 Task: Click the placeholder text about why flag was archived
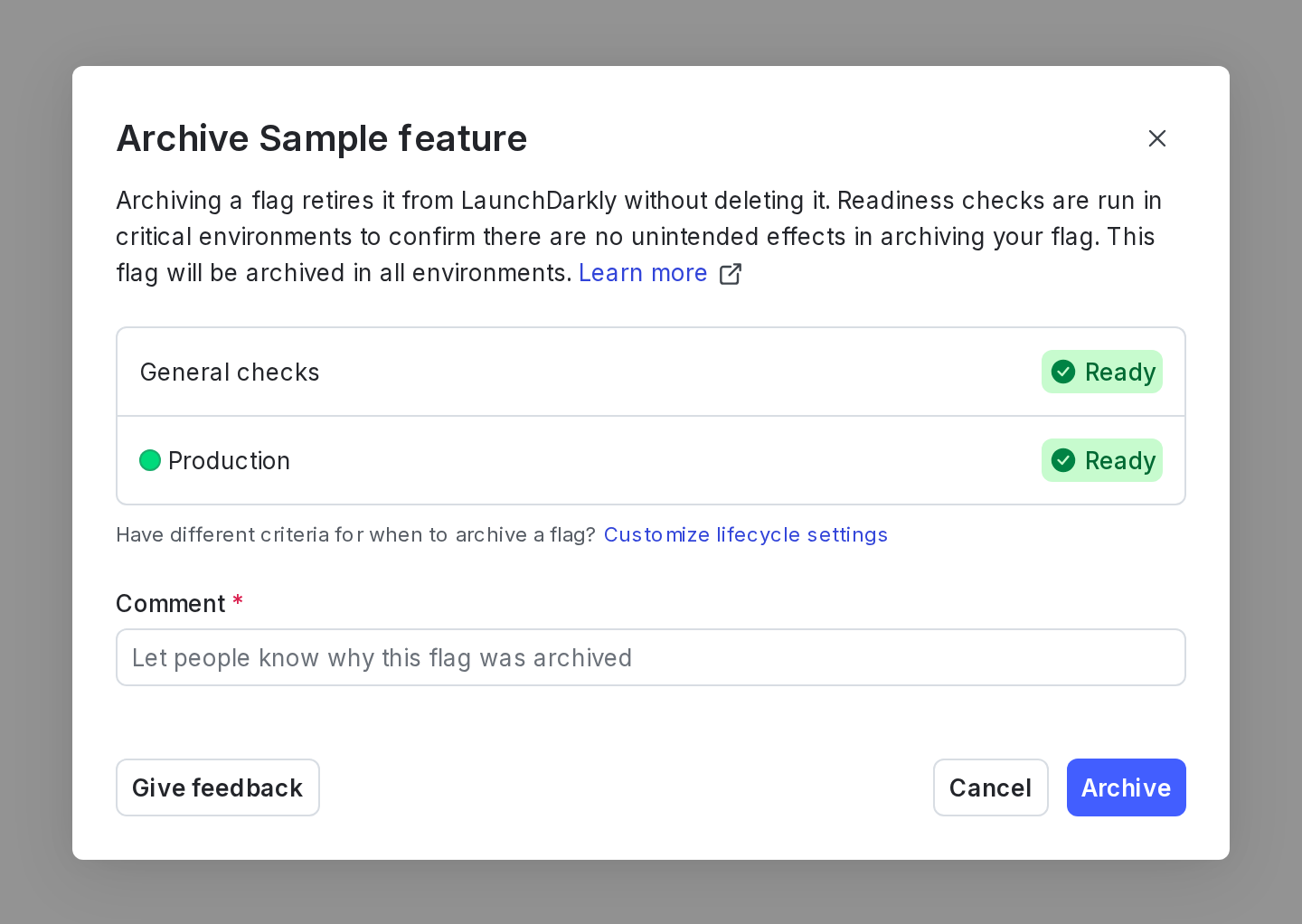point(382,657)
